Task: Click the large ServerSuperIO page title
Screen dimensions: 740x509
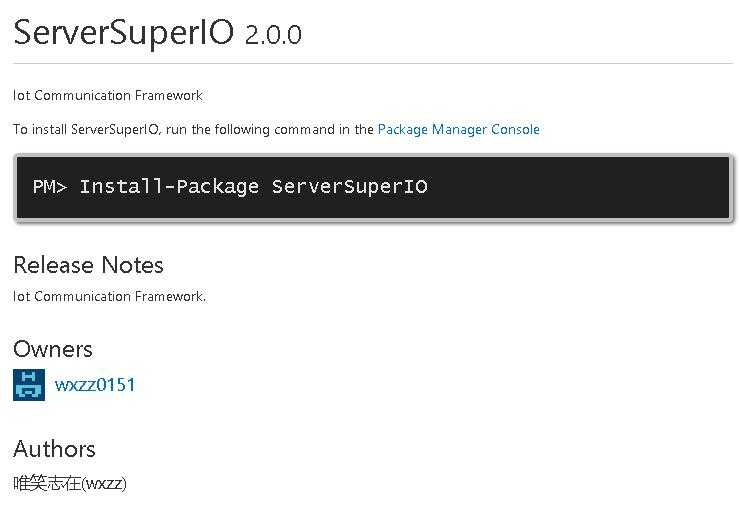Action: tap(123, 33)
